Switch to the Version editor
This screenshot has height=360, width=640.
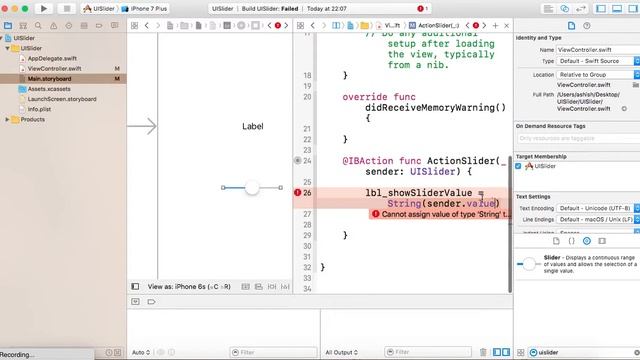[580, 9]
